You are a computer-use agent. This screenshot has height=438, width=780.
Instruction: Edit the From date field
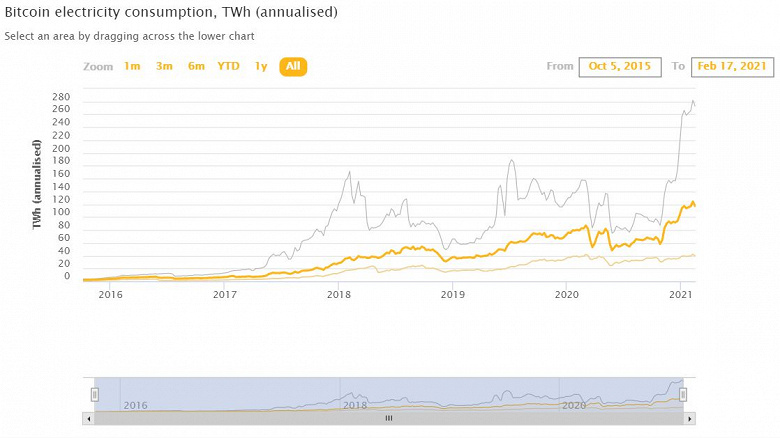pyautogui.click(x=619, y=67)
